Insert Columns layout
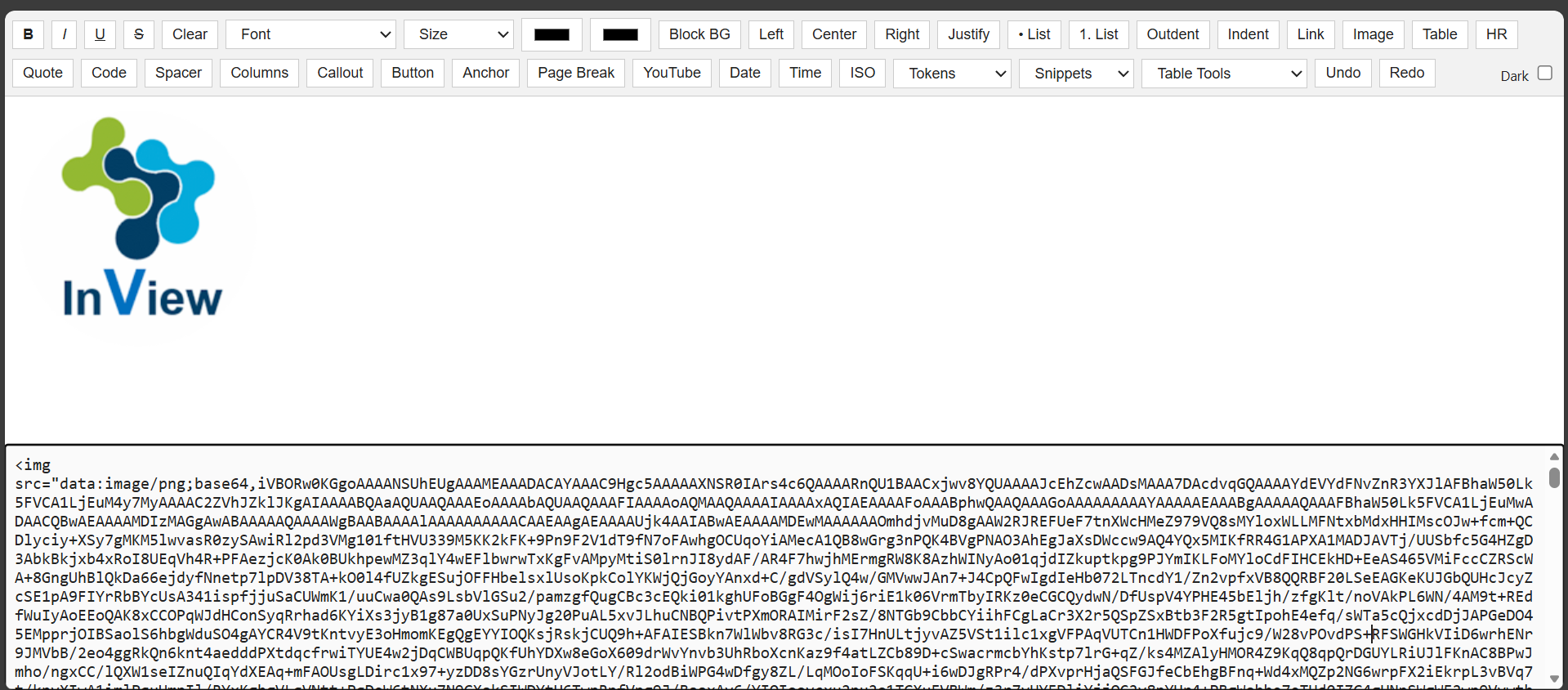 coord(260,73)
